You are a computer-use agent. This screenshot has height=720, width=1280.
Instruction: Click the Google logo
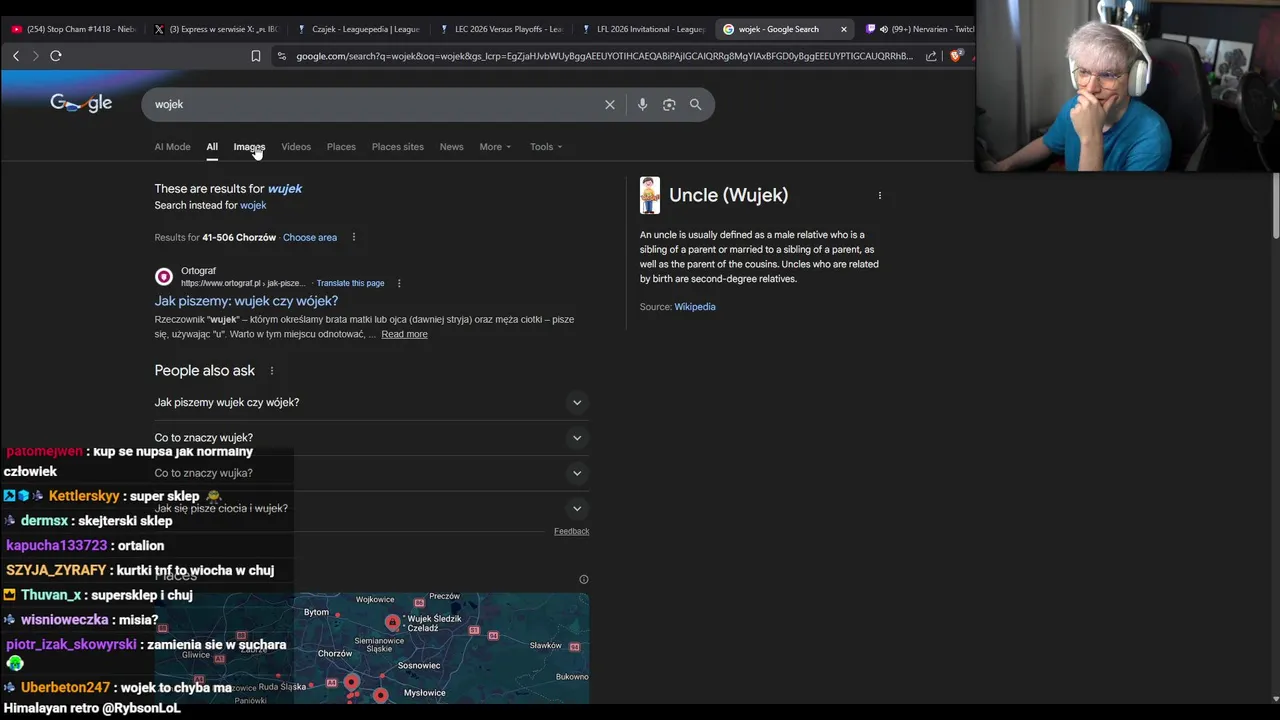click(81, 104)
